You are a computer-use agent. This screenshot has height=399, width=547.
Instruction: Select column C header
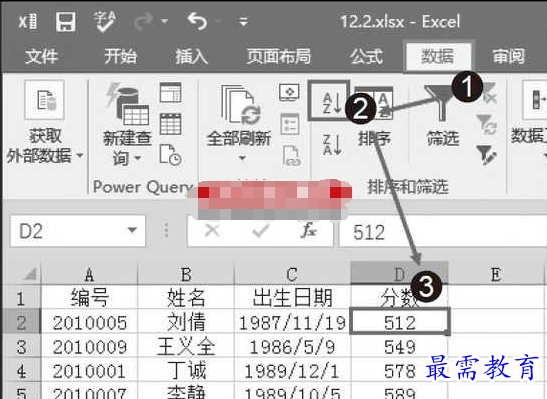[292, 274]
